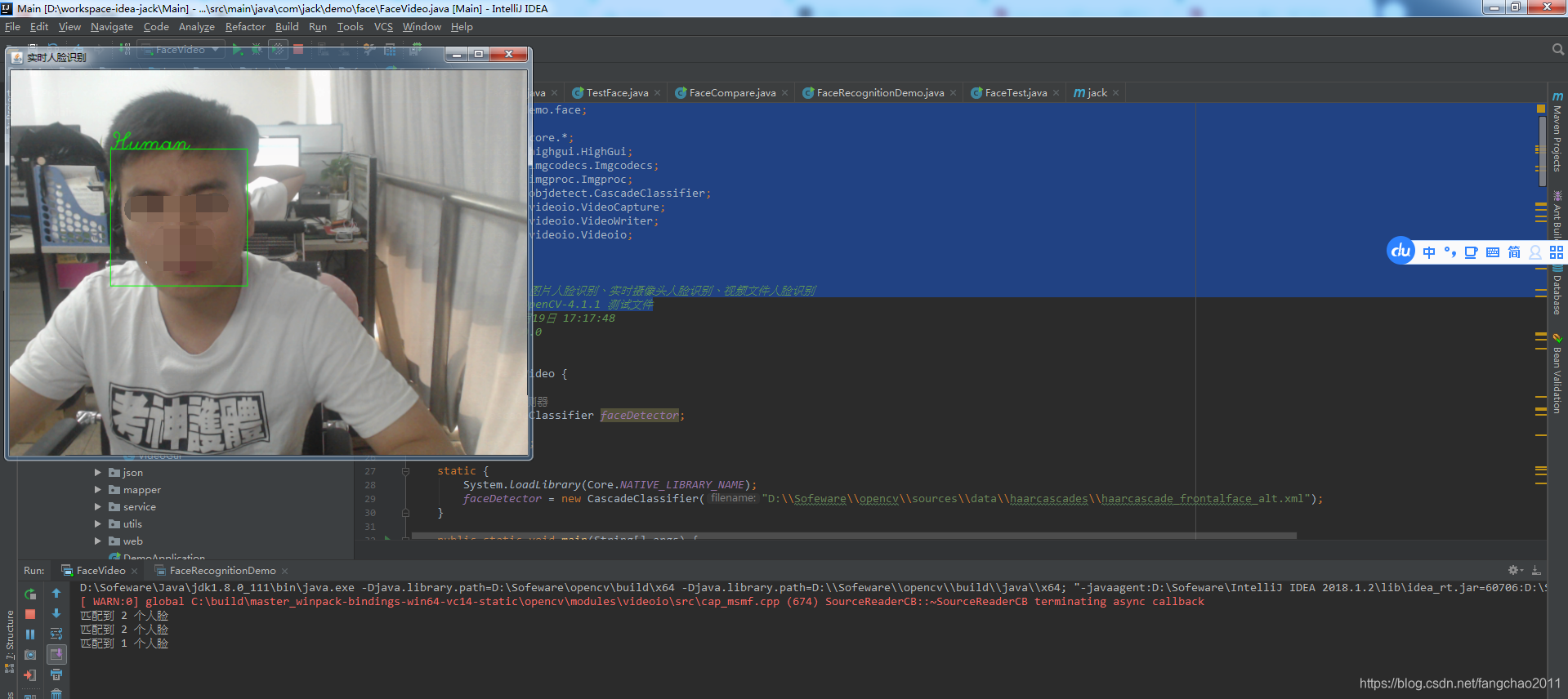Rerun FaceVideo in the Run panel
Screen dimensions: 1568x699
point(30,594)
